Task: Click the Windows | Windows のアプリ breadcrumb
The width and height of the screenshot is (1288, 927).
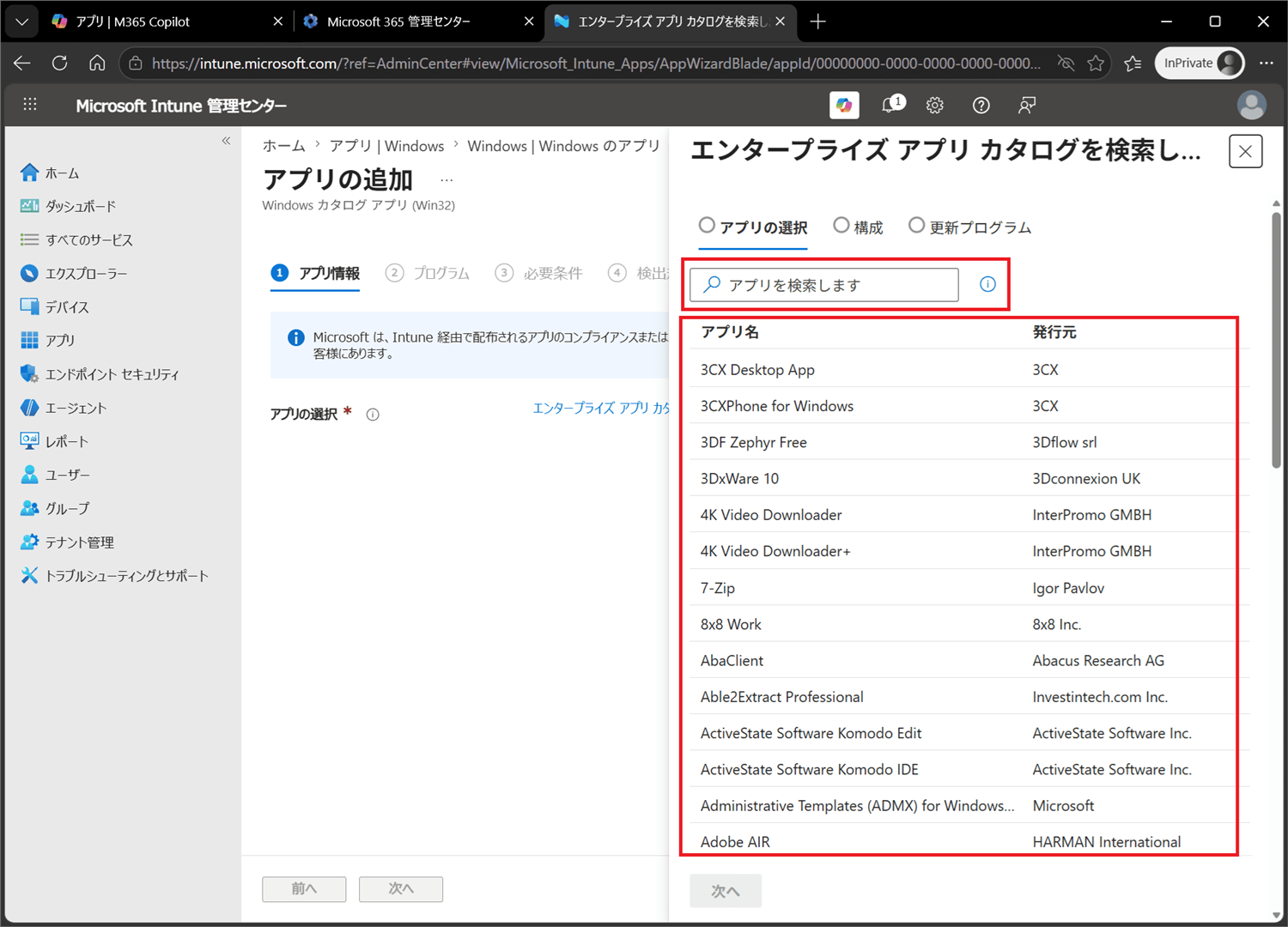Action: tap(563, 146)
